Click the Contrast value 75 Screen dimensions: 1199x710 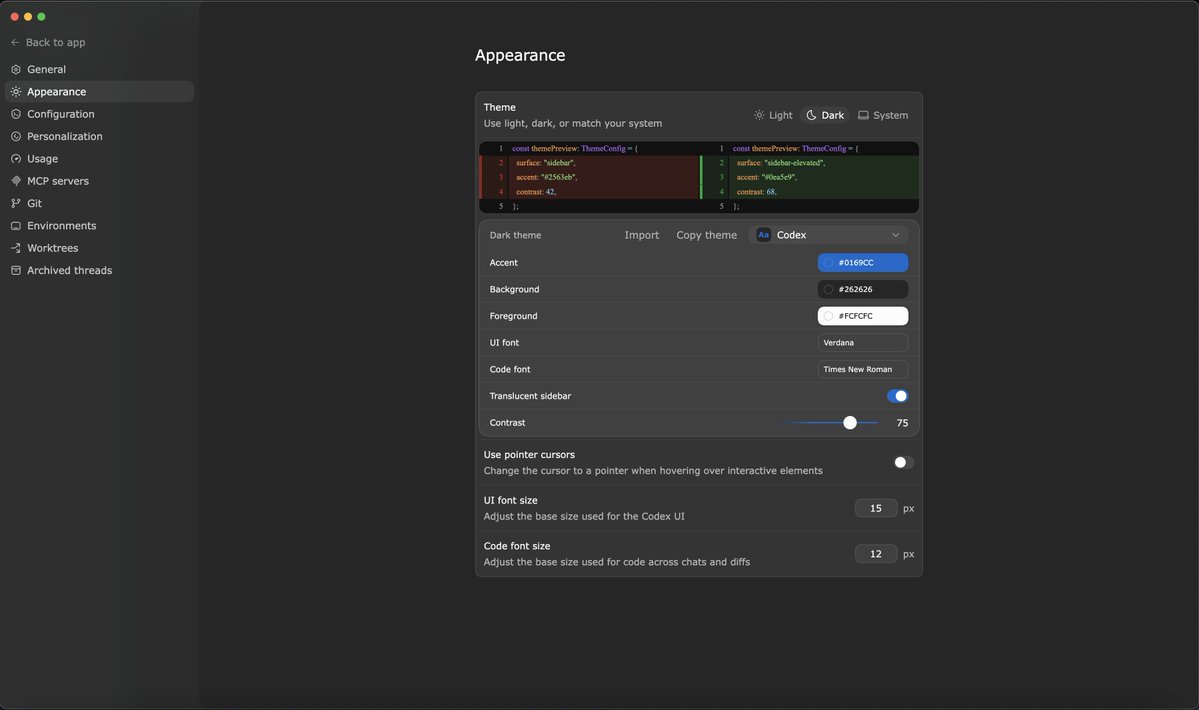coord(902,423)
